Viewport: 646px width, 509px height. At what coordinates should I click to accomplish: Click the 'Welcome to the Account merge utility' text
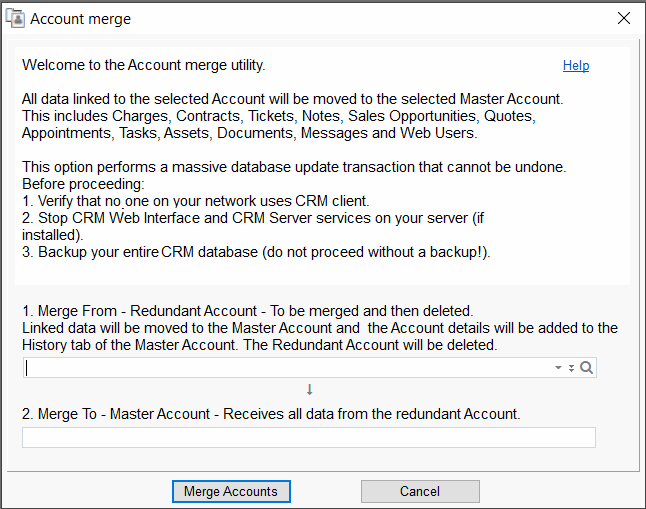pyautogui.click(x=144, y=66)
